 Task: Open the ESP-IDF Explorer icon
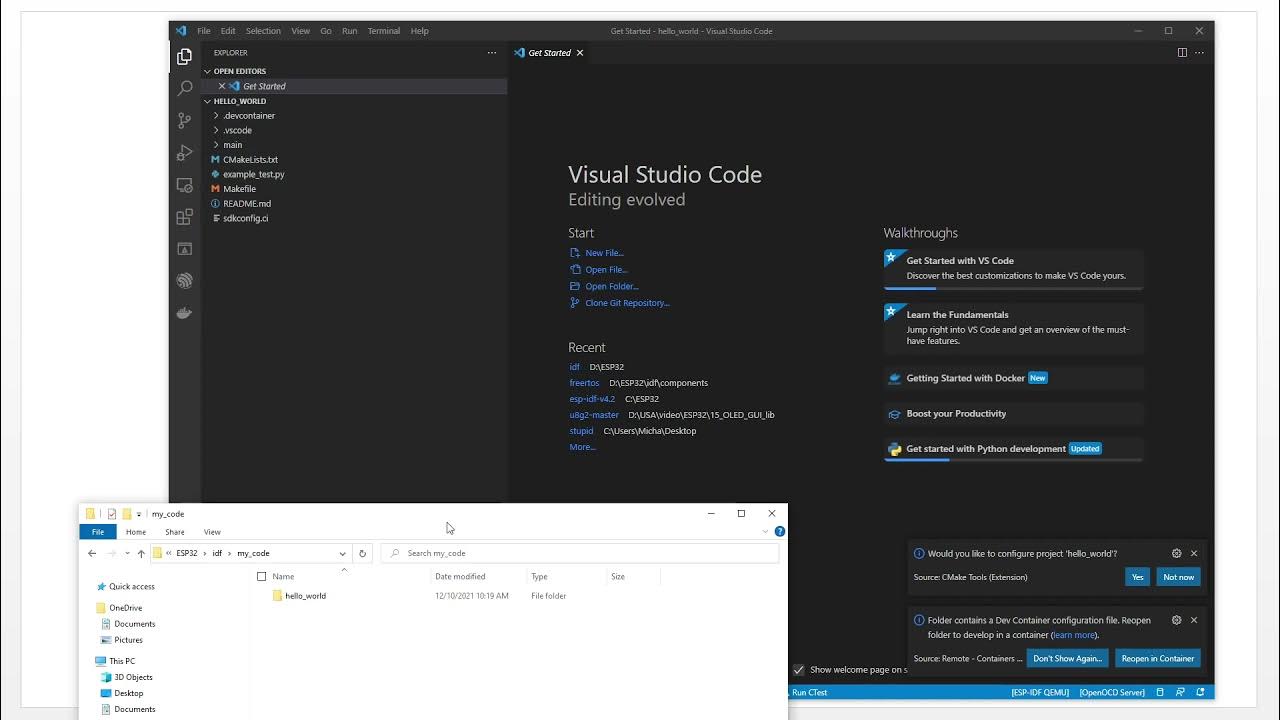(x=184, y=281)
